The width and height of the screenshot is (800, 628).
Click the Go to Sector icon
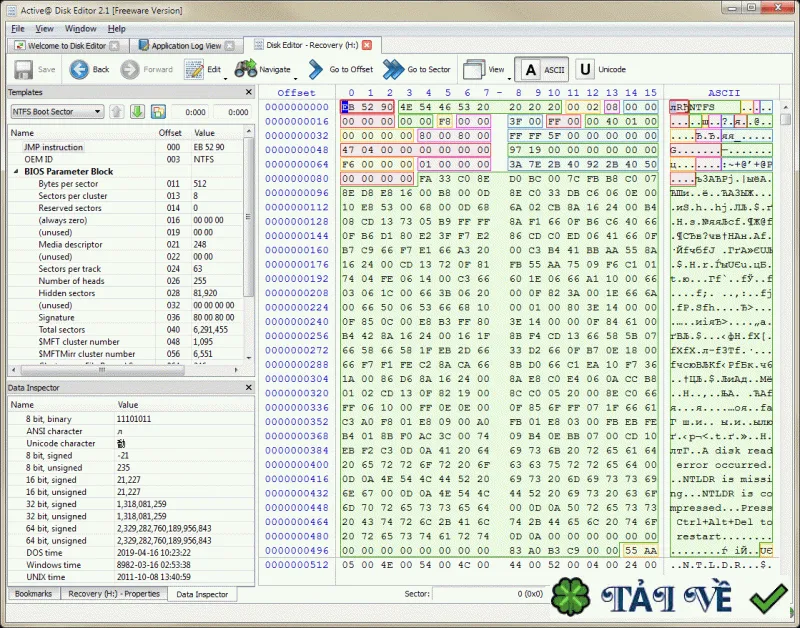pyautogui.click(x=393, y=69)
